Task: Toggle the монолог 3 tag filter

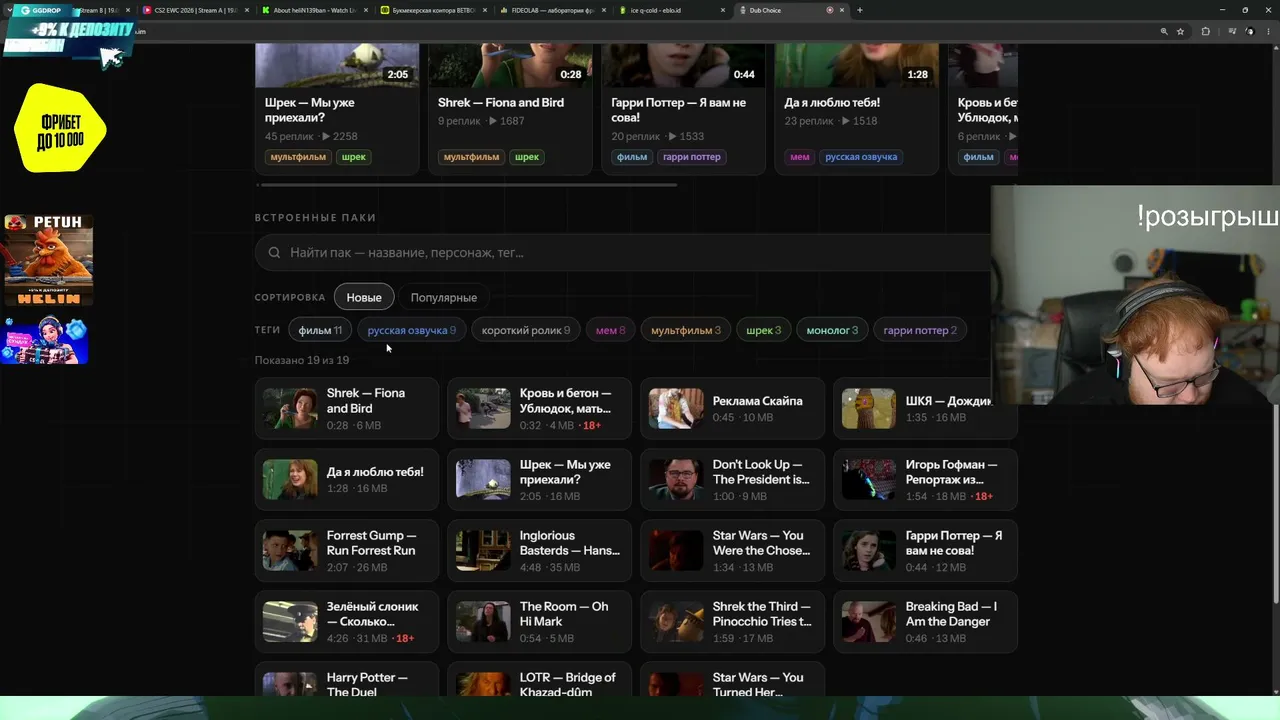Action: click(x=832, y=330)
